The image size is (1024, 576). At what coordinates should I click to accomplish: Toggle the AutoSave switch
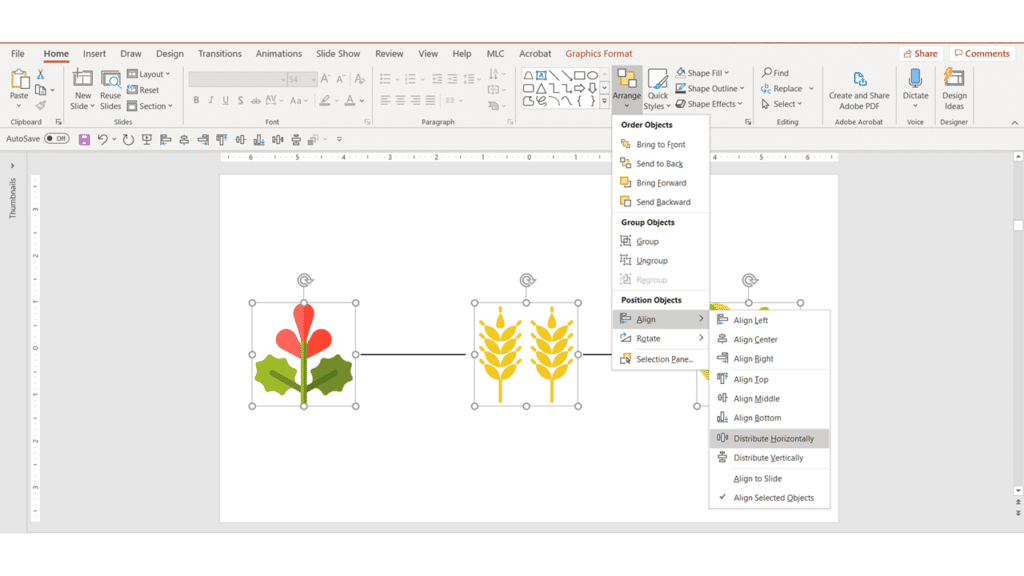click(56, 139)
